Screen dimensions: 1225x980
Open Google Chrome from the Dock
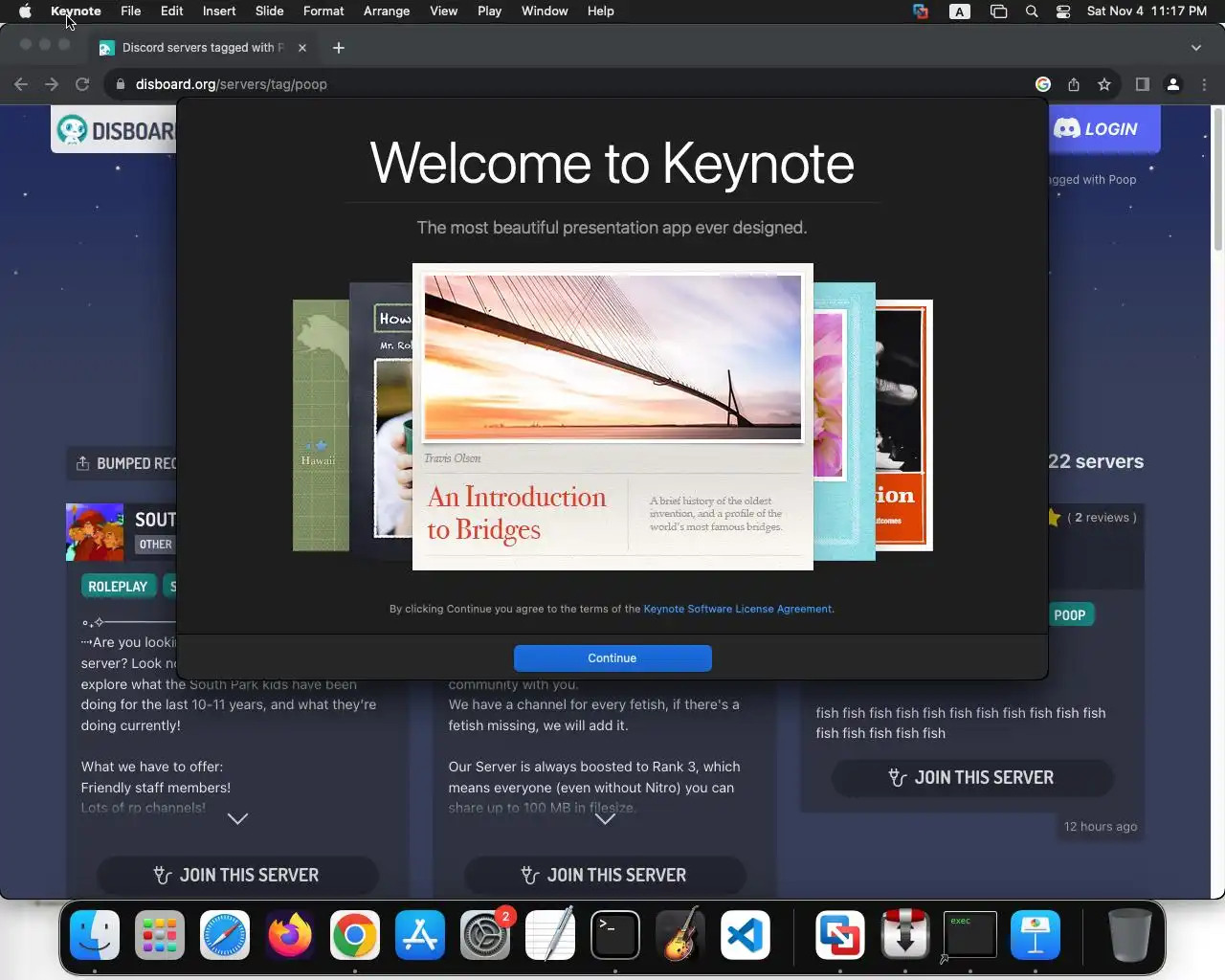(x=355, y=935)
